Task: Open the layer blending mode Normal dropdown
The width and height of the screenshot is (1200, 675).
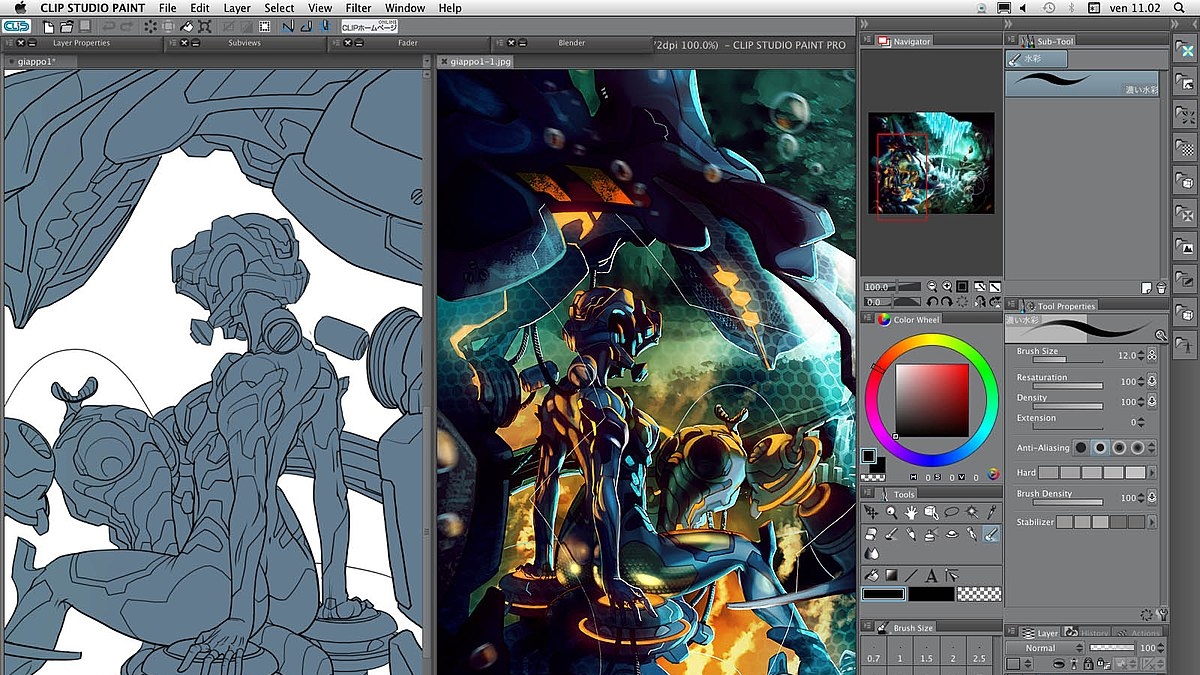Action: click(x=1045, y=648)
